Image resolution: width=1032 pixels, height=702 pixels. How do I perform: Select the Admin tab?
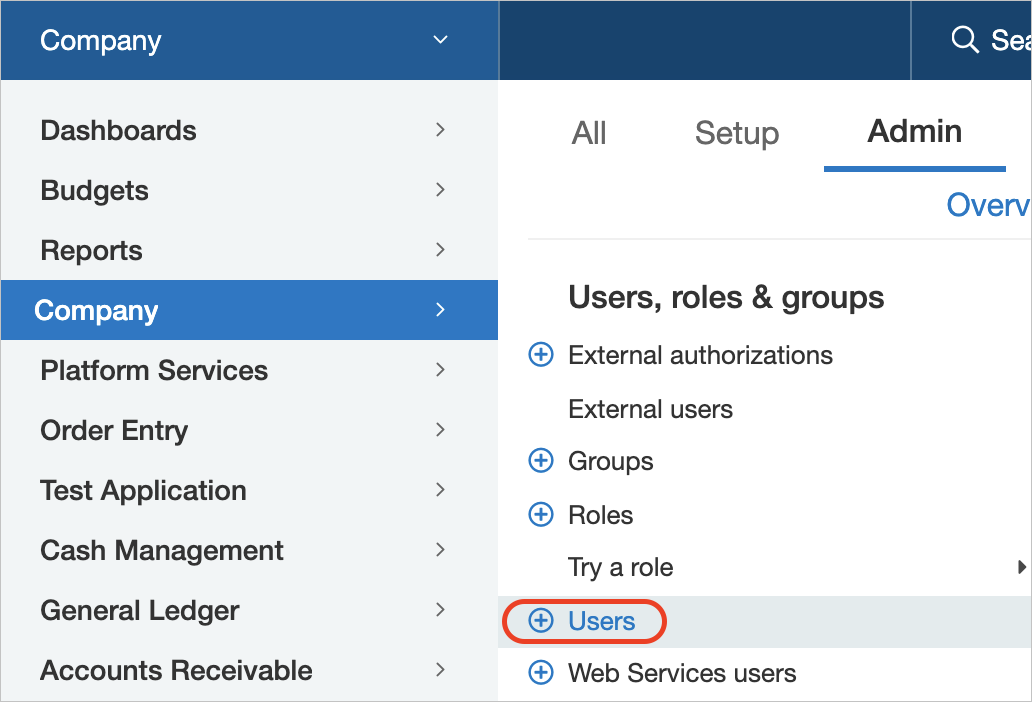914,131
